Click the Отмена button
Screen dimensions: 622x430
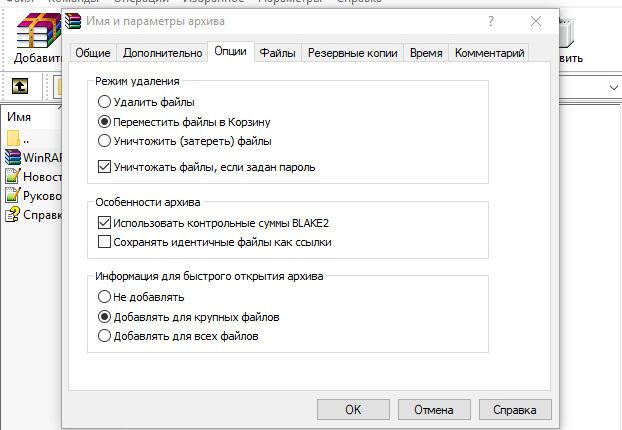point(434,409)
